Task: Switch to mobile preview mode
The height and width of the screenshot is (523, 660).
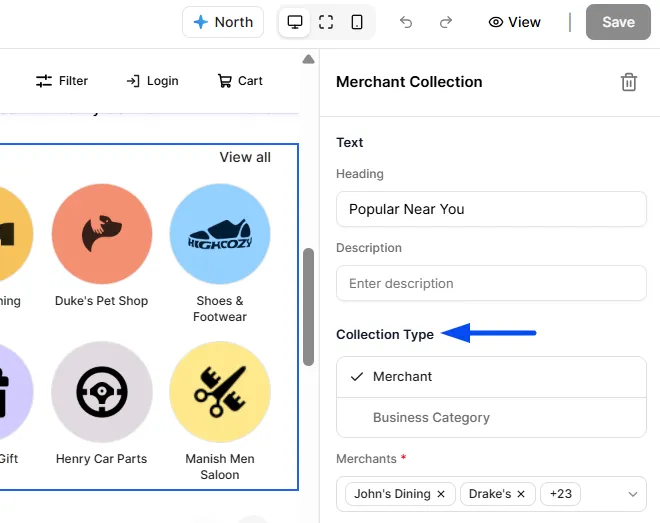Action: [357, 22]
